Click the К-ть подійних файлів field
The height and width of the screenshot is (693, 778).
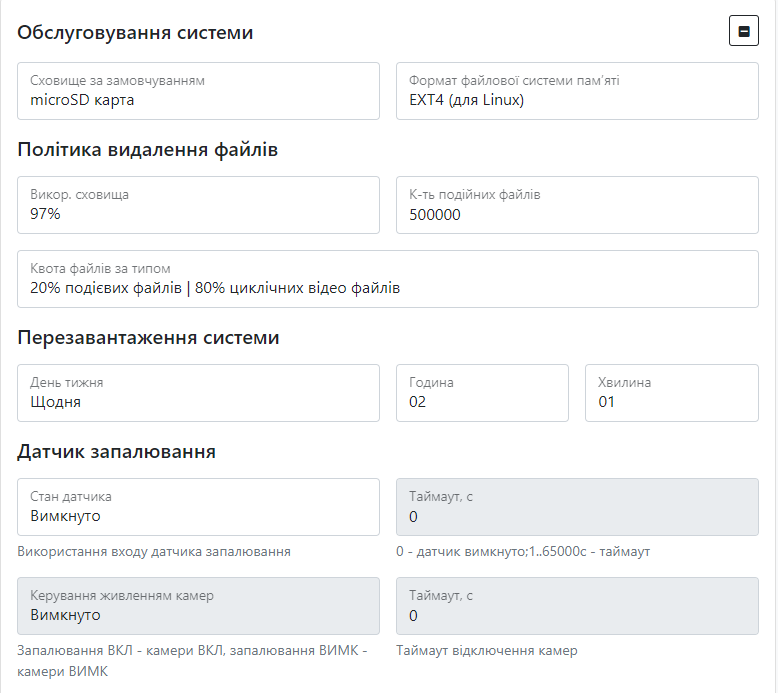click(x=577, y=205)
